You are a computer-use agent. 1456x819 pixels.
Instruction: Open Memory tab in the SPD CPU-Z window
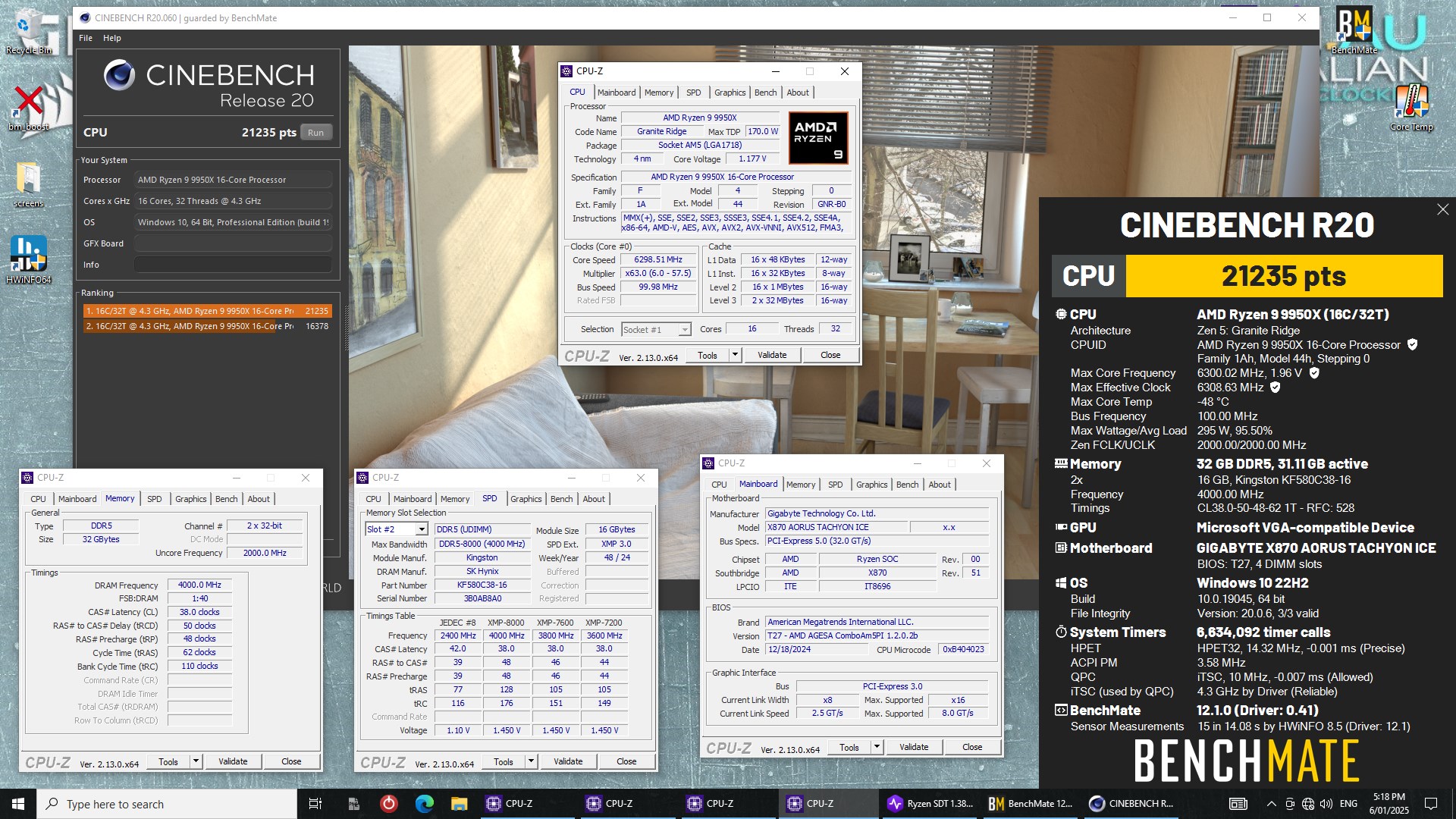coord(455,499)
